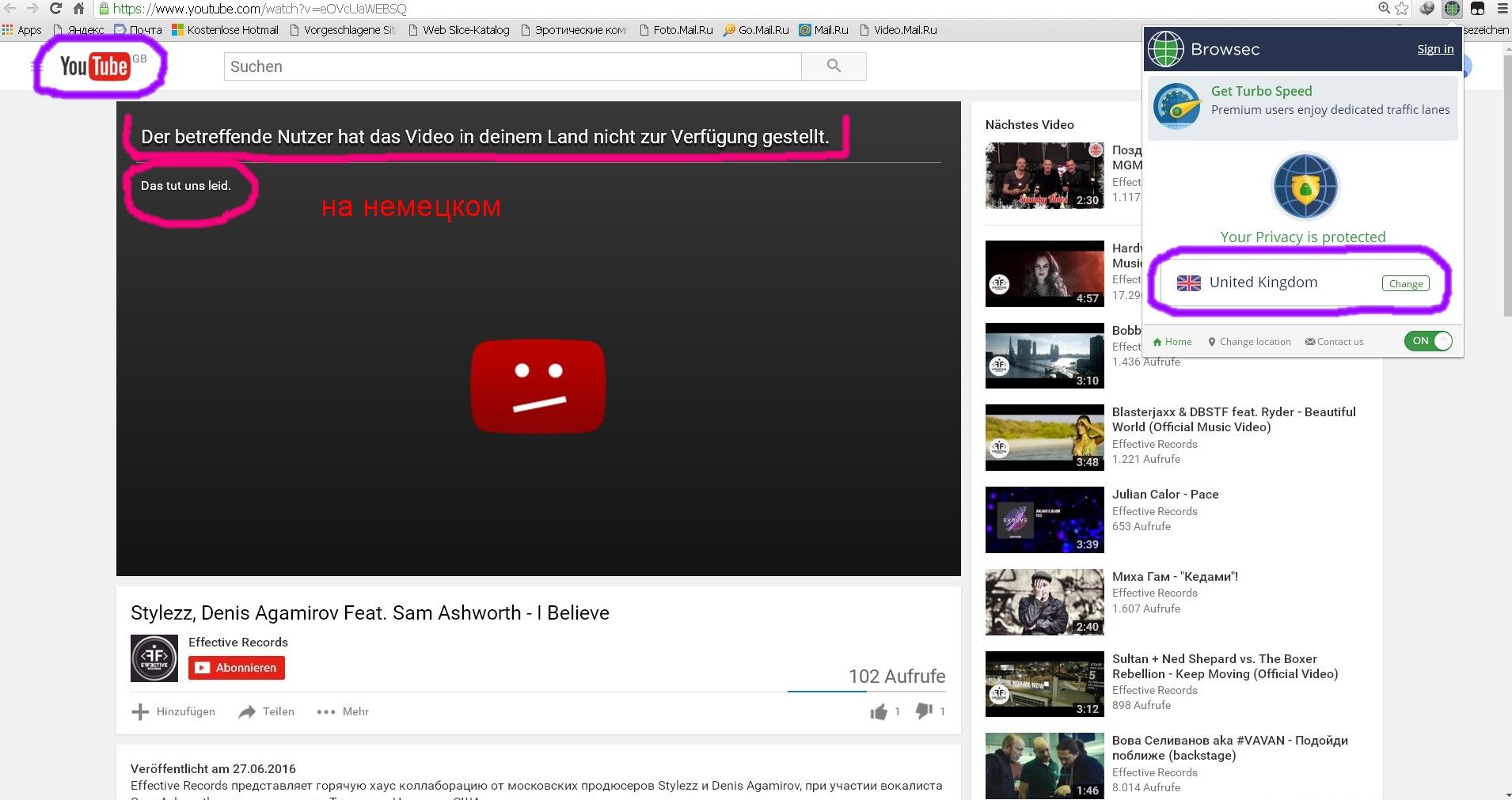Click the YouTube logo
This screenshot has height=800, width=1512.
pos(95,66)
